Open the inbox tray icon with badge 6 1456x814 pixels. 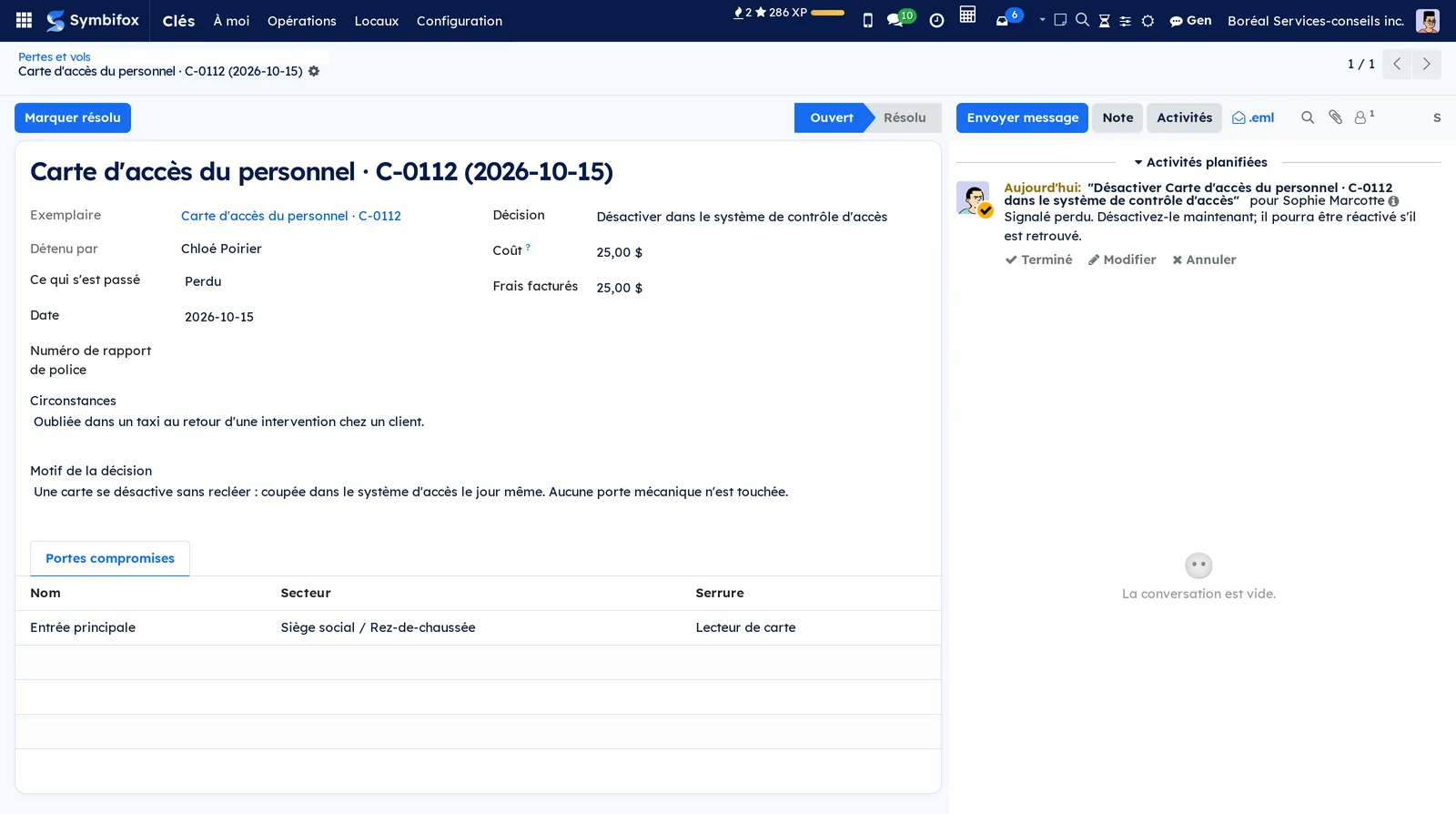(1008, 18)
